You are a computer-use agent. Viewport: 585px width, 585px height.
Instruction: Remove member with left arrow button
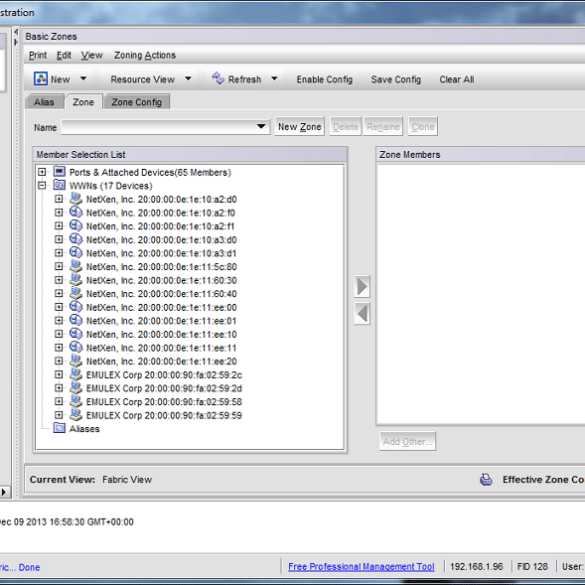362,313
